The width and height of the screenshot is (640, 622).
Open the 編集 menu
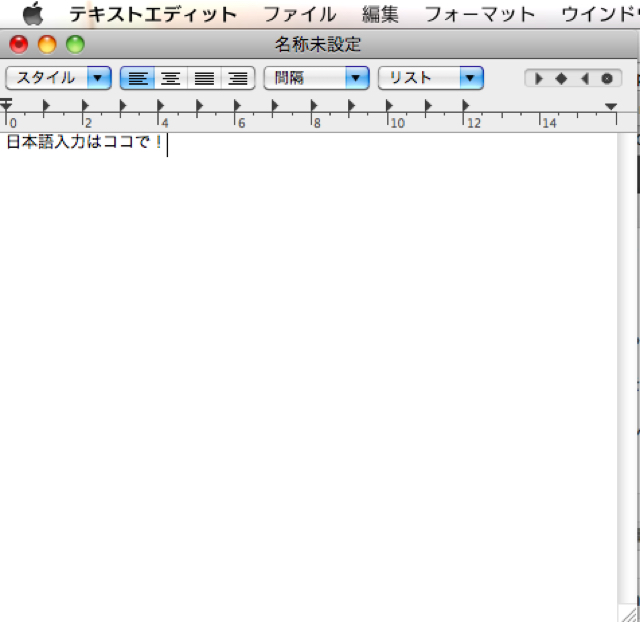[380, 14]
